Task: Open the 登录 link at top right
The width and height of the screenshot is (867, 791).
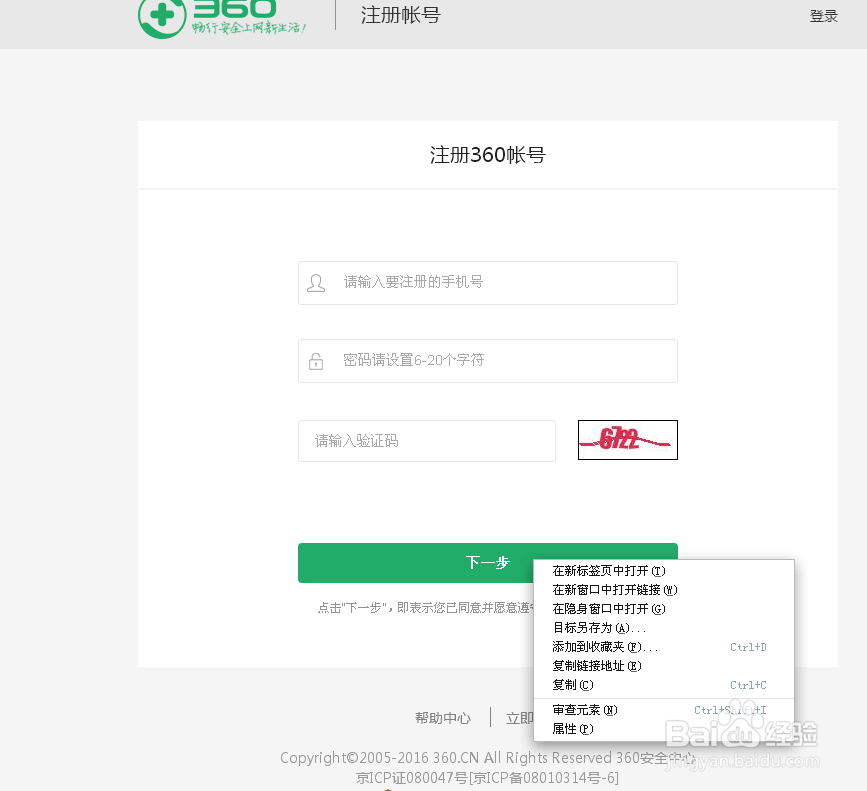Action: pos(823,15)
